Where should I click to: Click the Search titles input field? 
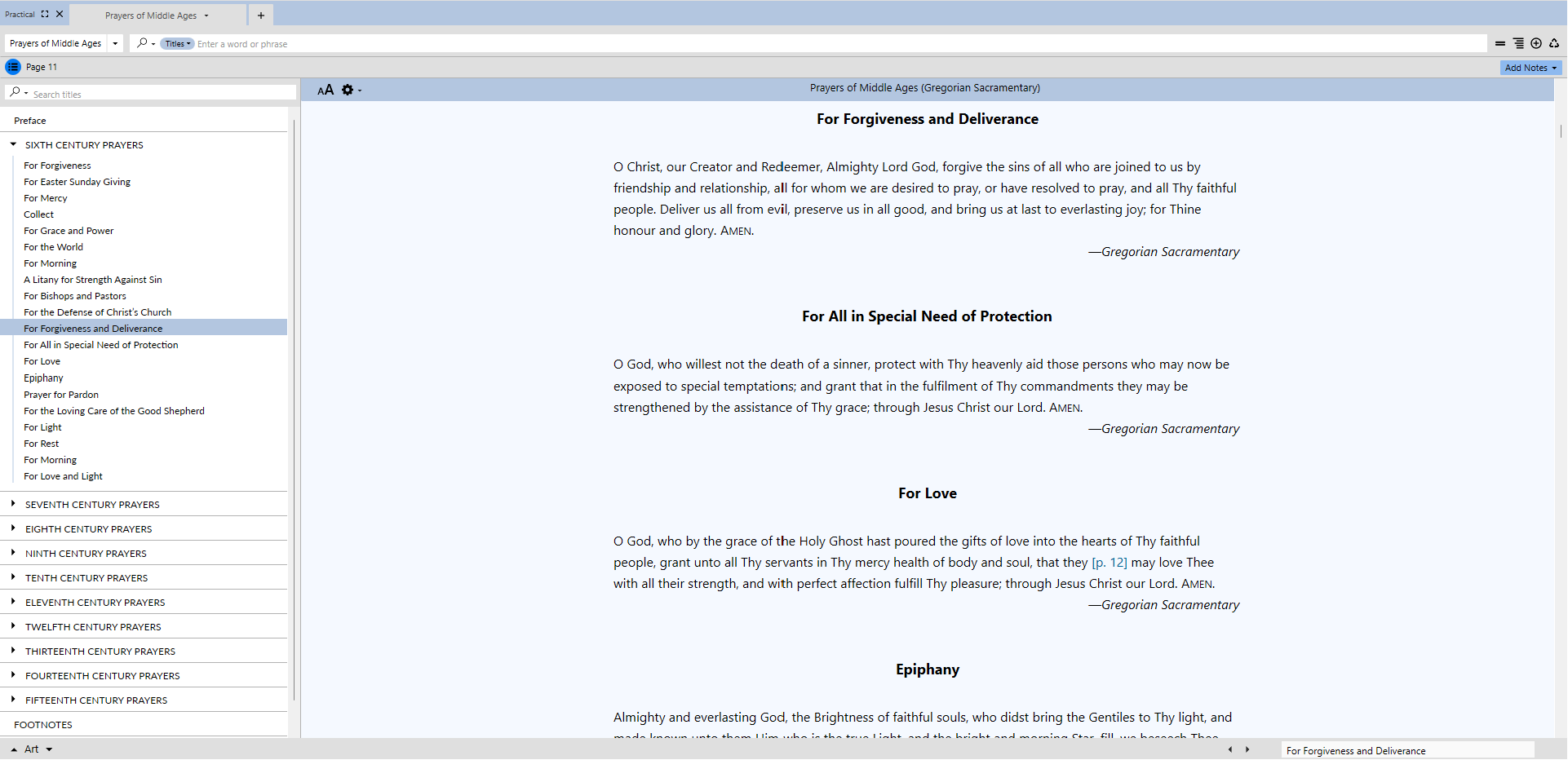click(x=162, y=95)
